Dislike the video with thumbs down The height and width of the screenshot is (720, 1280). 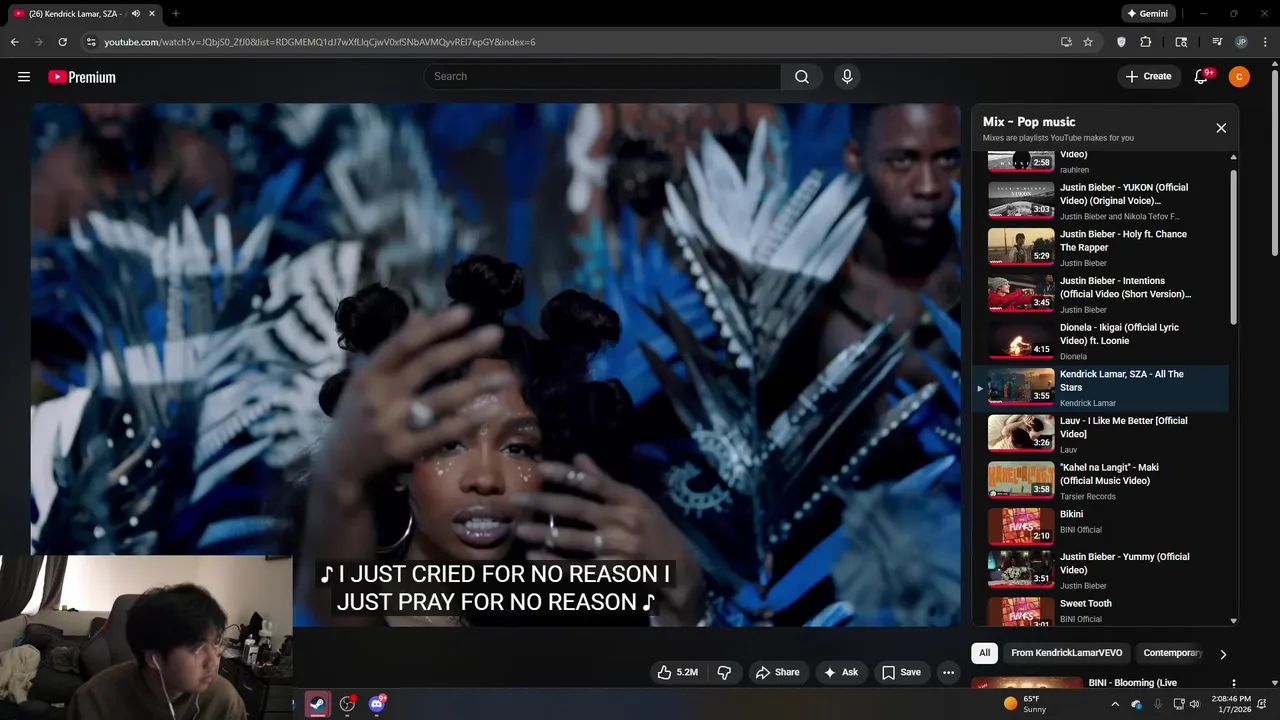point(724,672)
